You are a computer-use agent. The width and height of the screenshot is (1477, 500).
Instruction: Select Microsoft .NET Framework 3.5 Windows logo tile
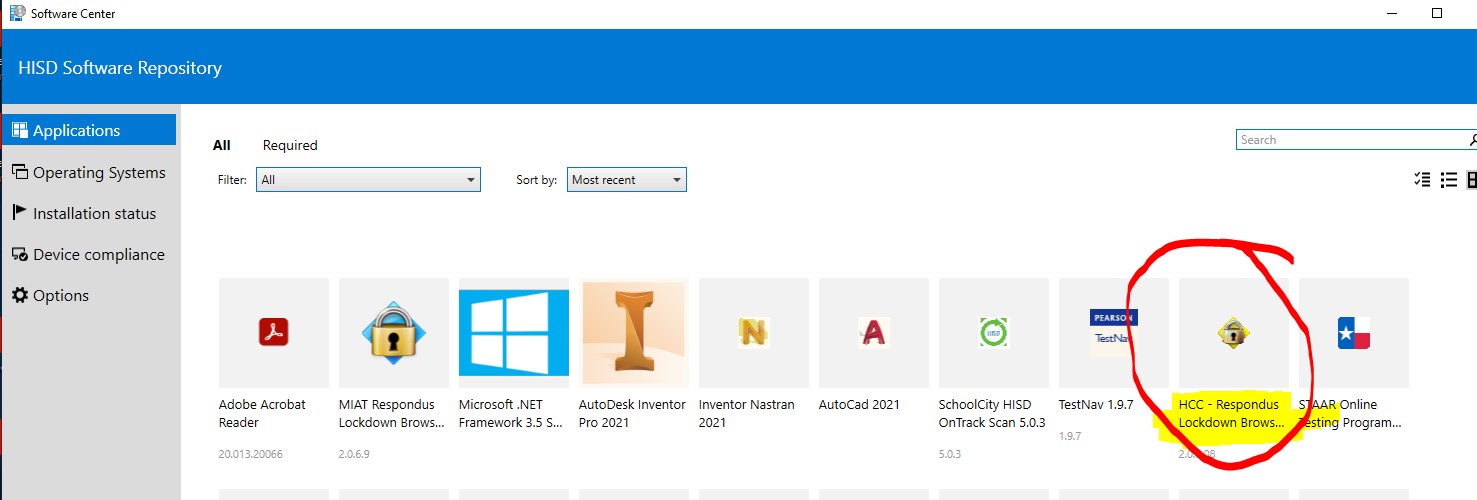513,332
